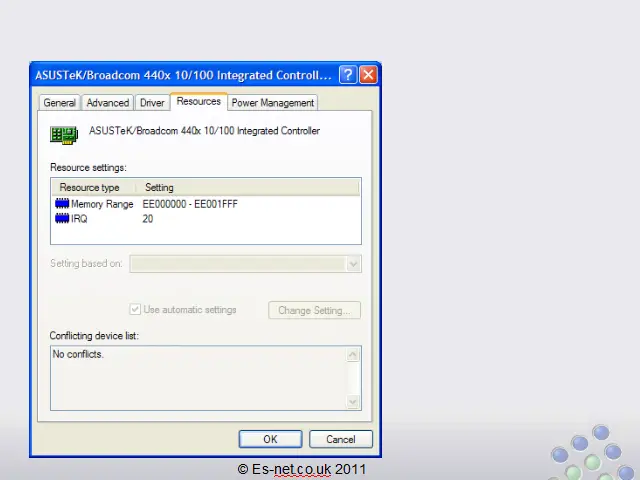
Task: Select the IRQ resource row
Action: [206, 219]
